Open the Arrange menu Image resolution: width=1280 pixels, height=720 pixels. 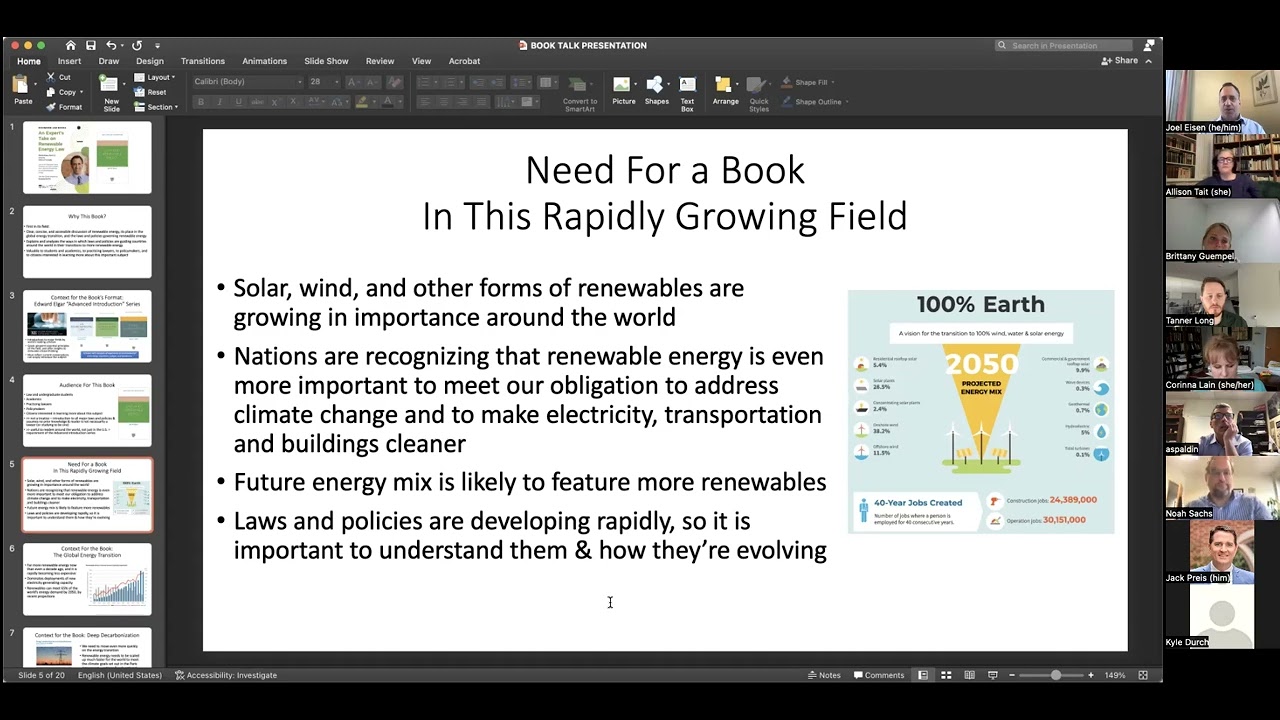click(725, 91)
